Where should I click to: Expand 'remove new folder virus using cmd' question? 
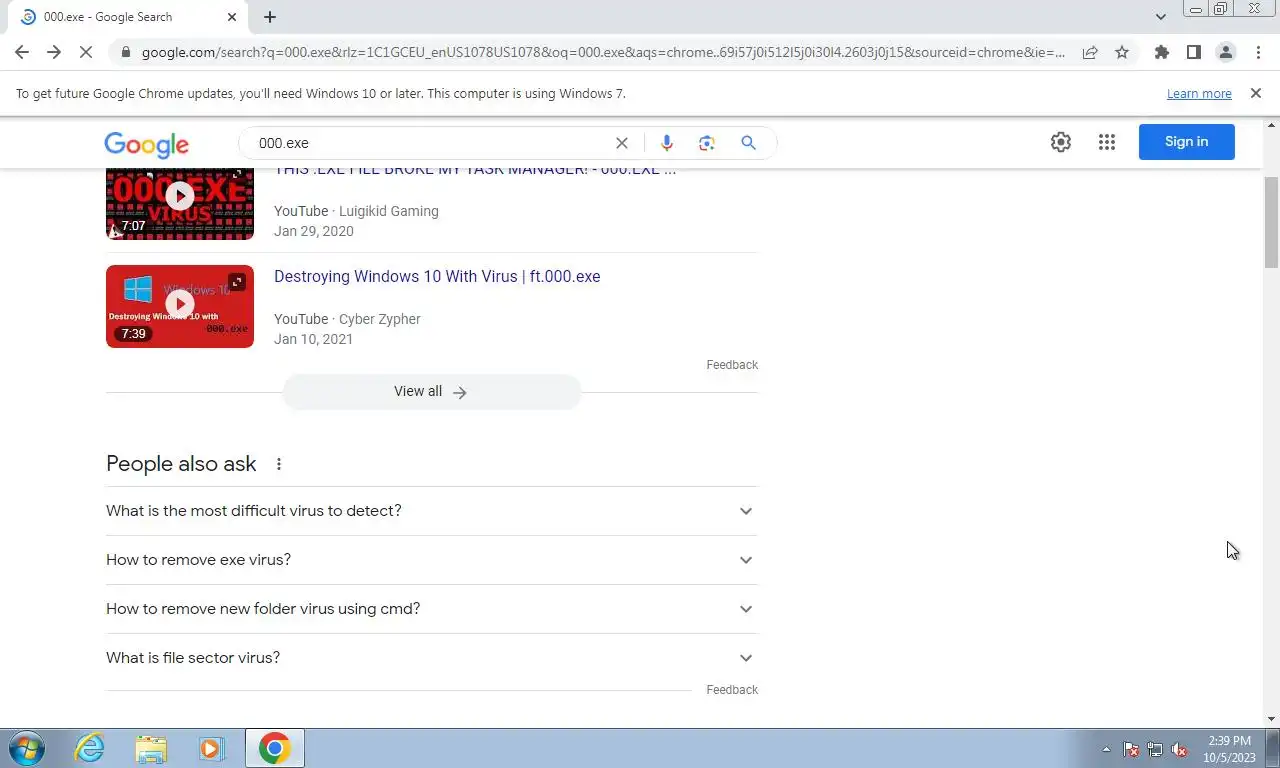432,609
